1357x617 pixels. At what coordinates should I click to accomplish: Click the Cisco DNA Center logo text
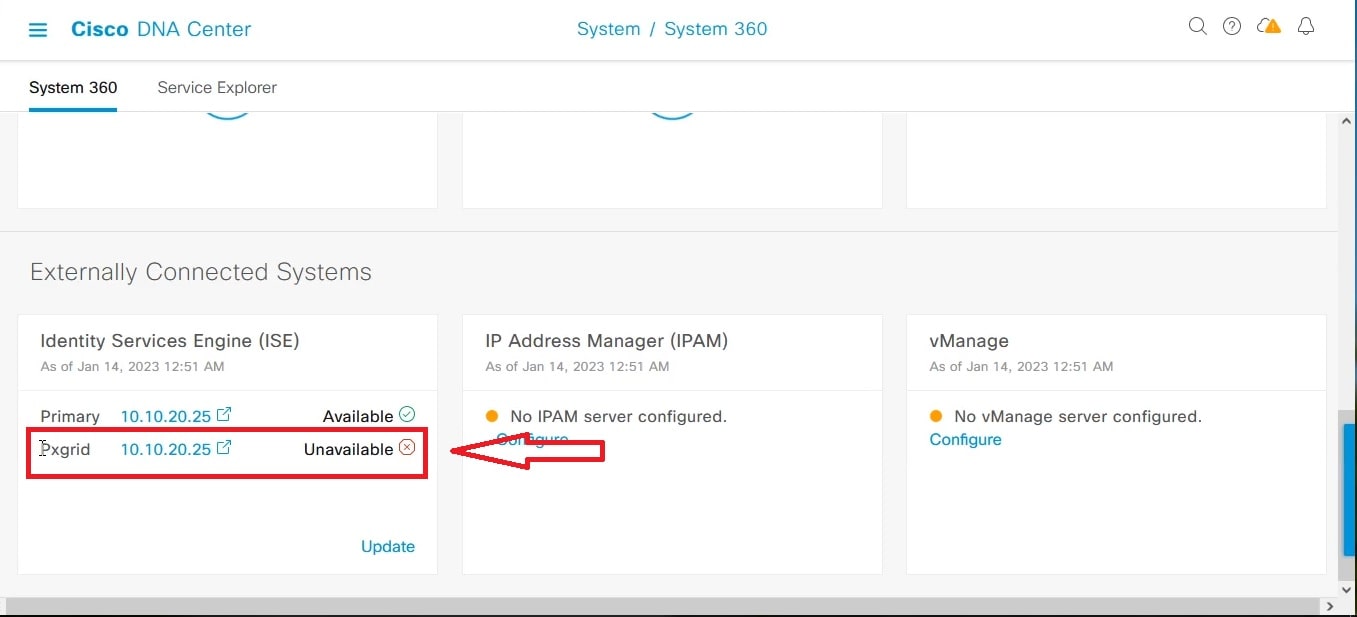(161, 29)
